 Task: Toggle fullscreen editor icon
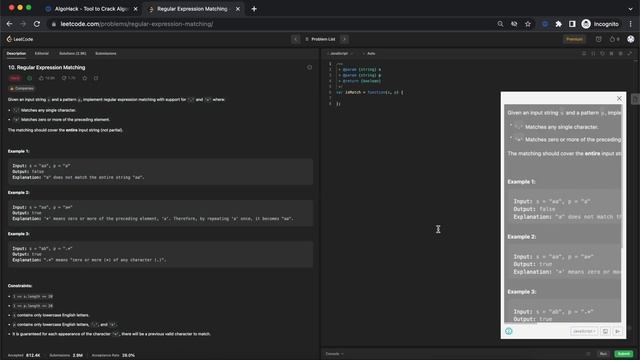pyautogui.click(x=630, y=53)
